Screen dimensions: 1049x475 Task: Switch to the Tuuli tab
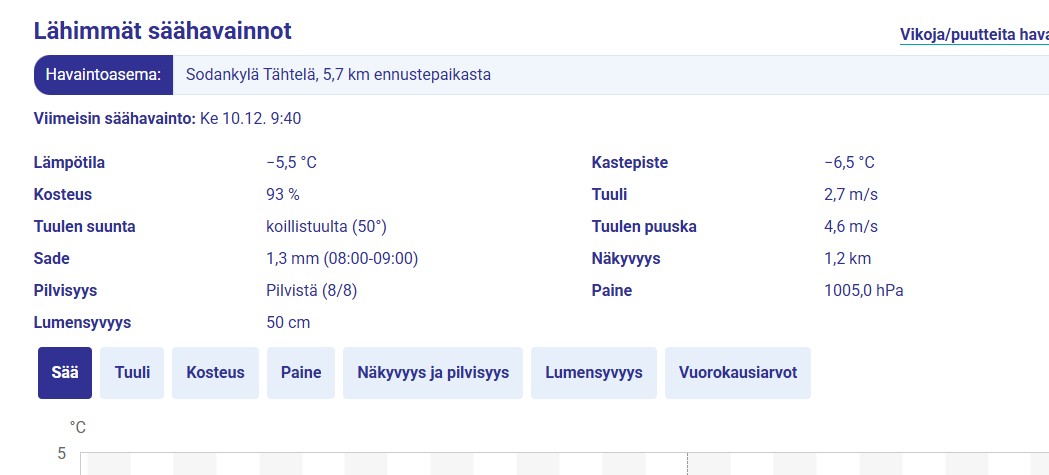[132, 373]
